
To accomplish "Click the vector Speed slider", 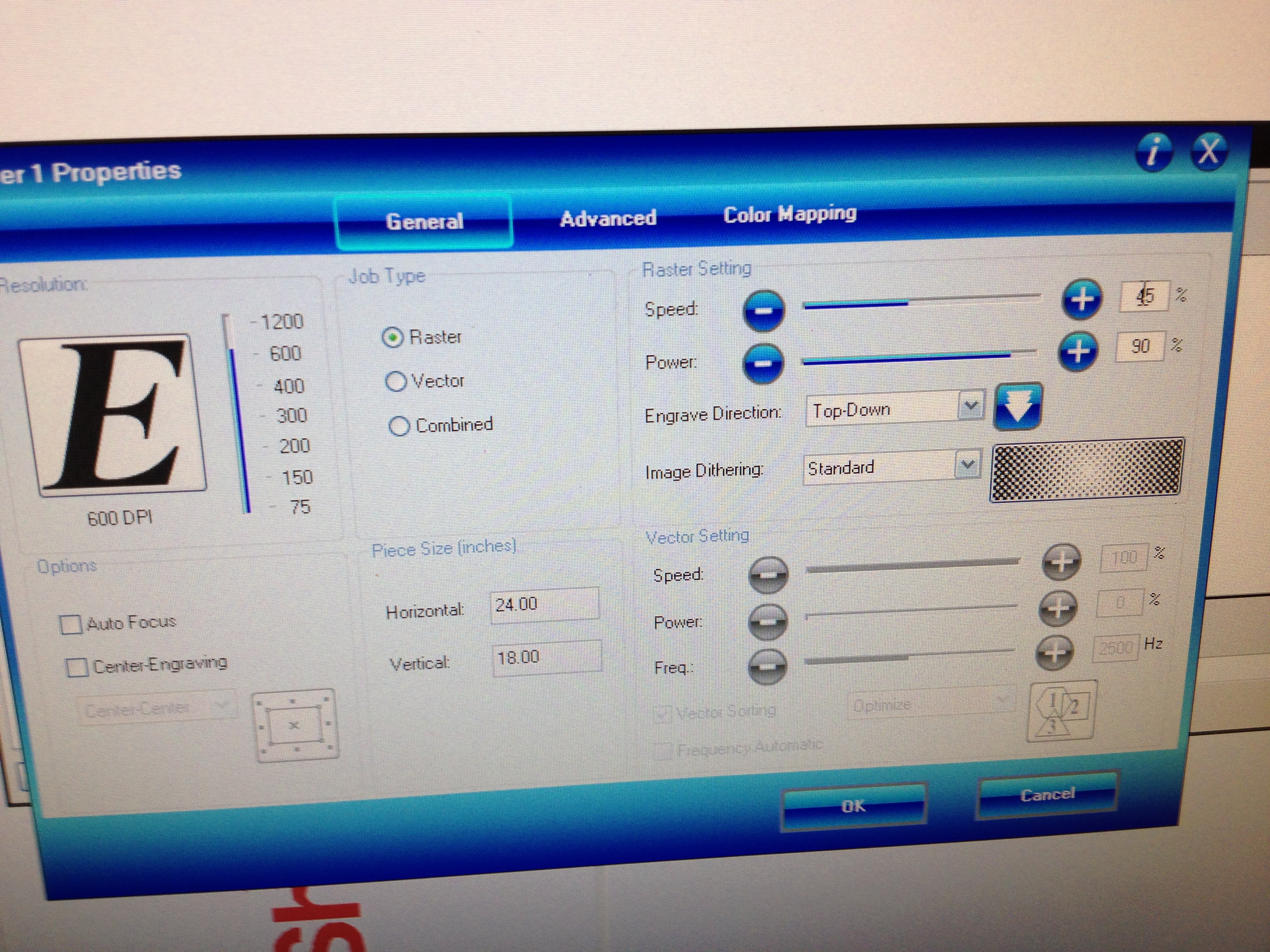I will [913, 565].
